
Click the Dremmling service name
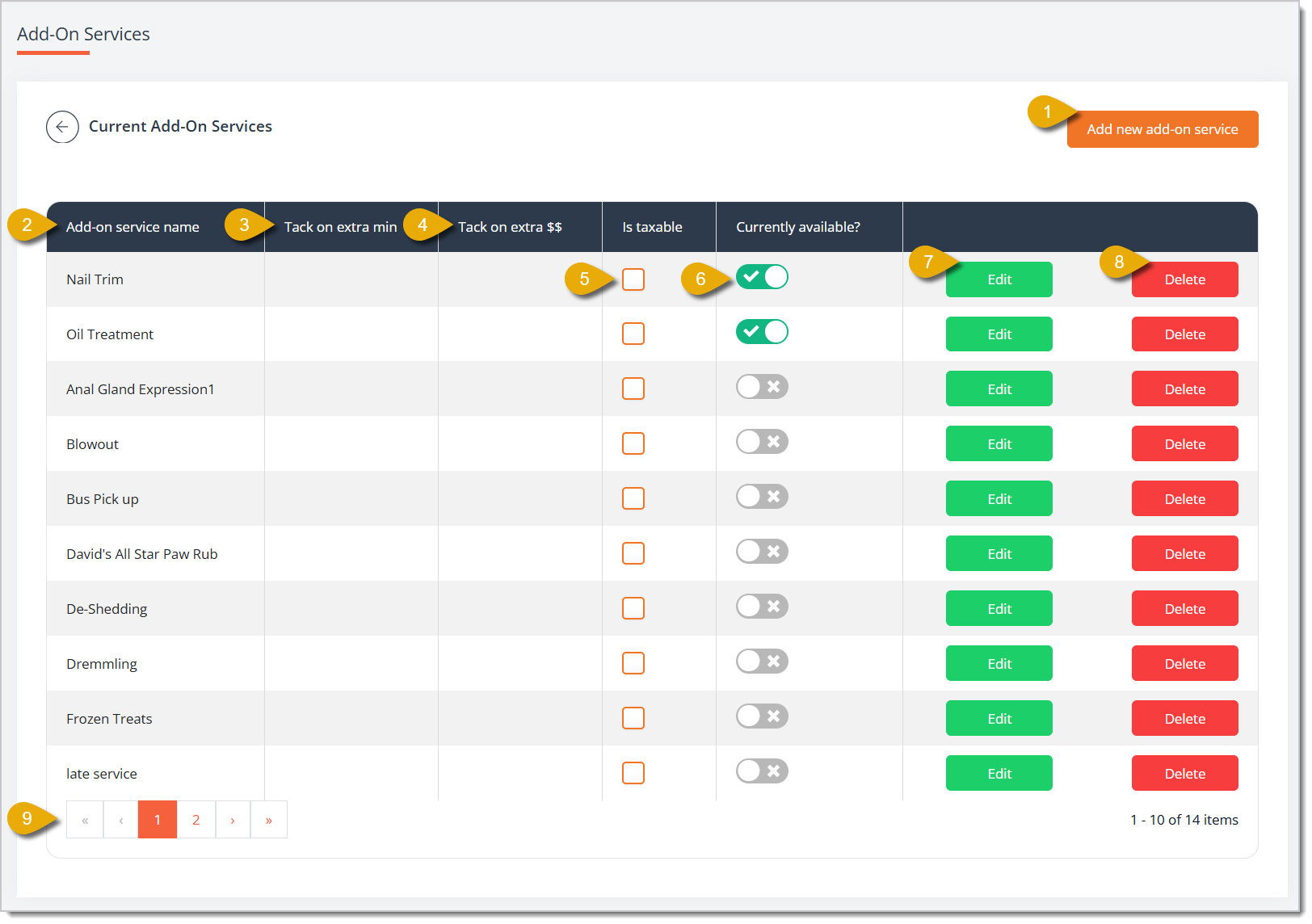(102, 664)
